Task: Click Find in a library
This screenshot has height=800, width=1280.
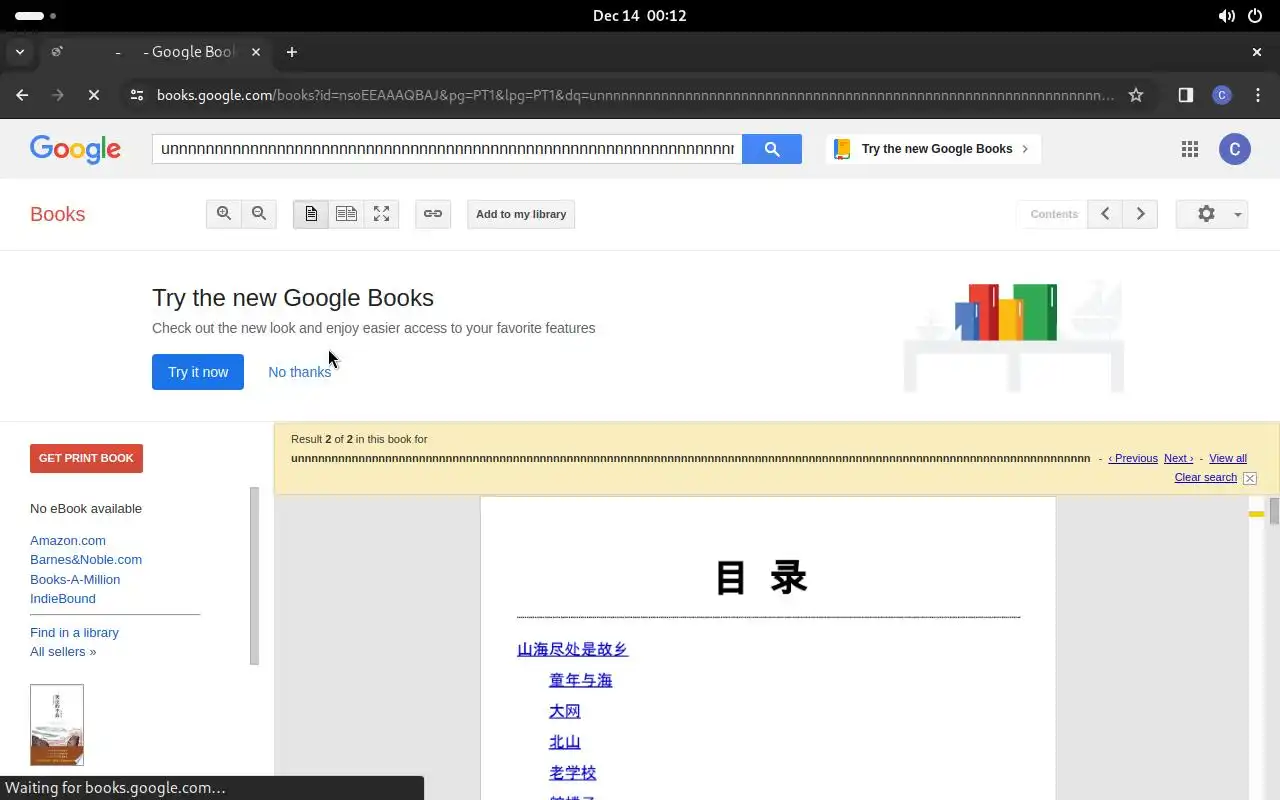Action: point(74,632)
